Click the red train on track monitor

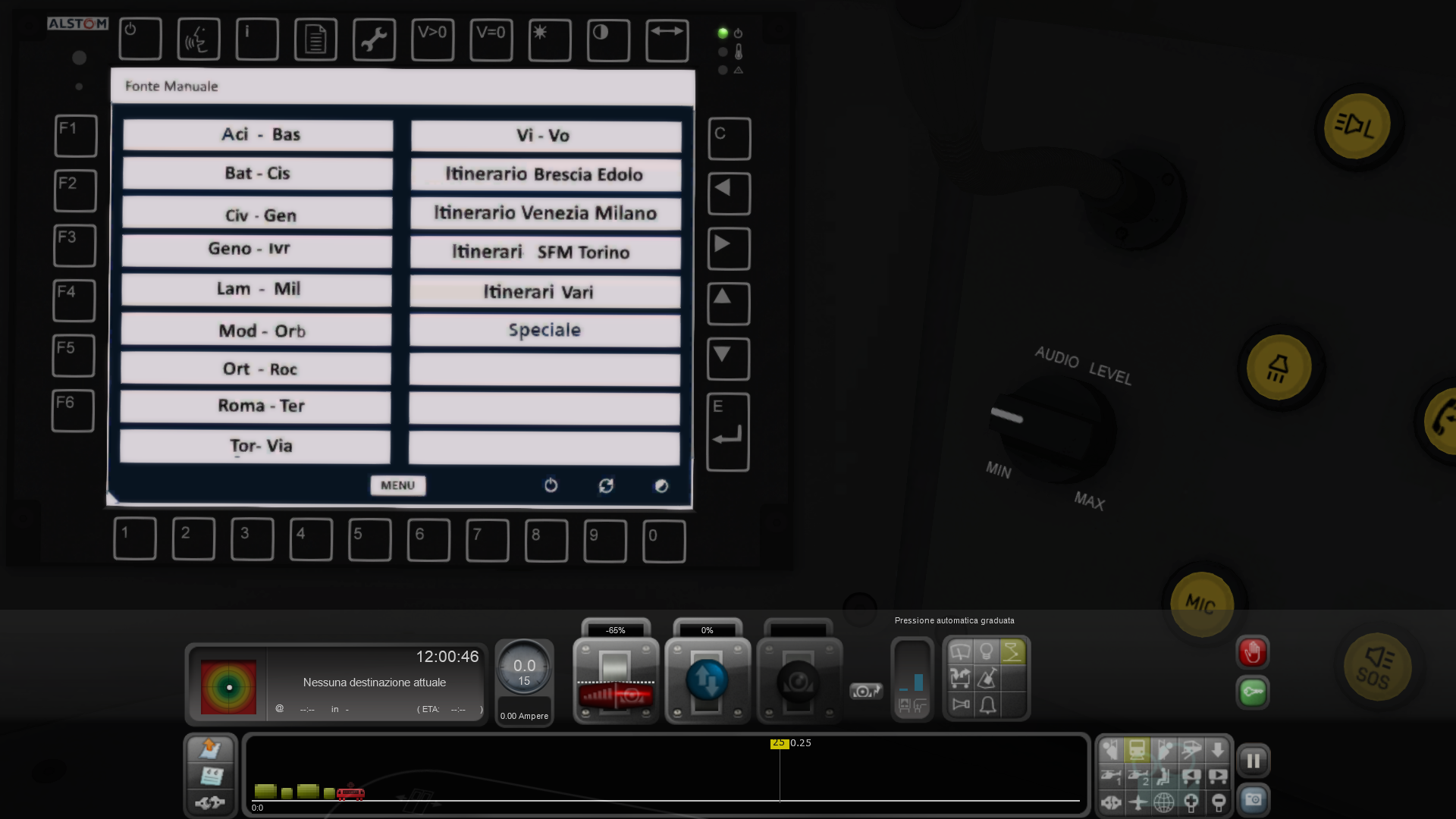350,793
